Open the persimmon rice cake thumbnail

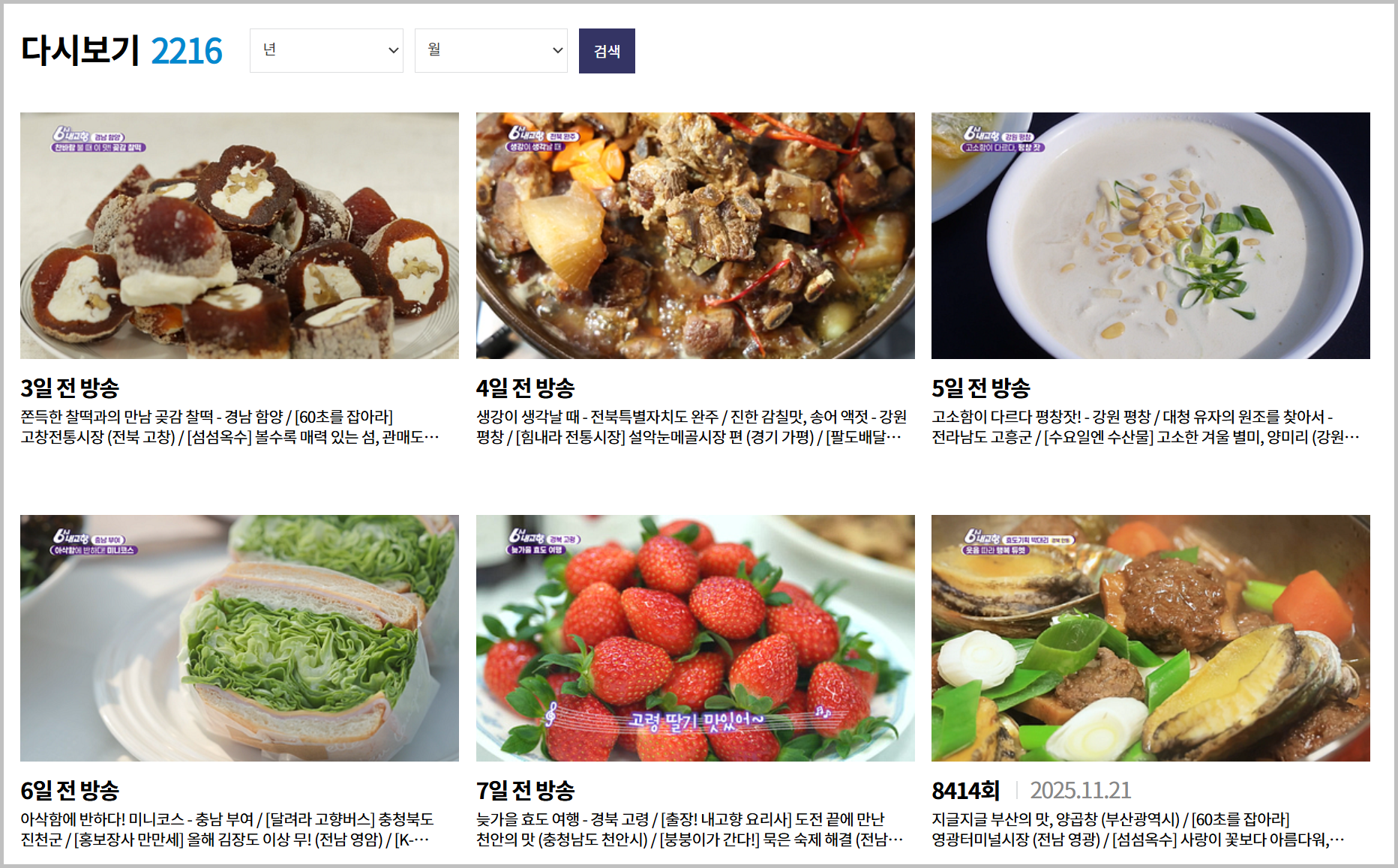pyautogui.click(x=239, y=235)
